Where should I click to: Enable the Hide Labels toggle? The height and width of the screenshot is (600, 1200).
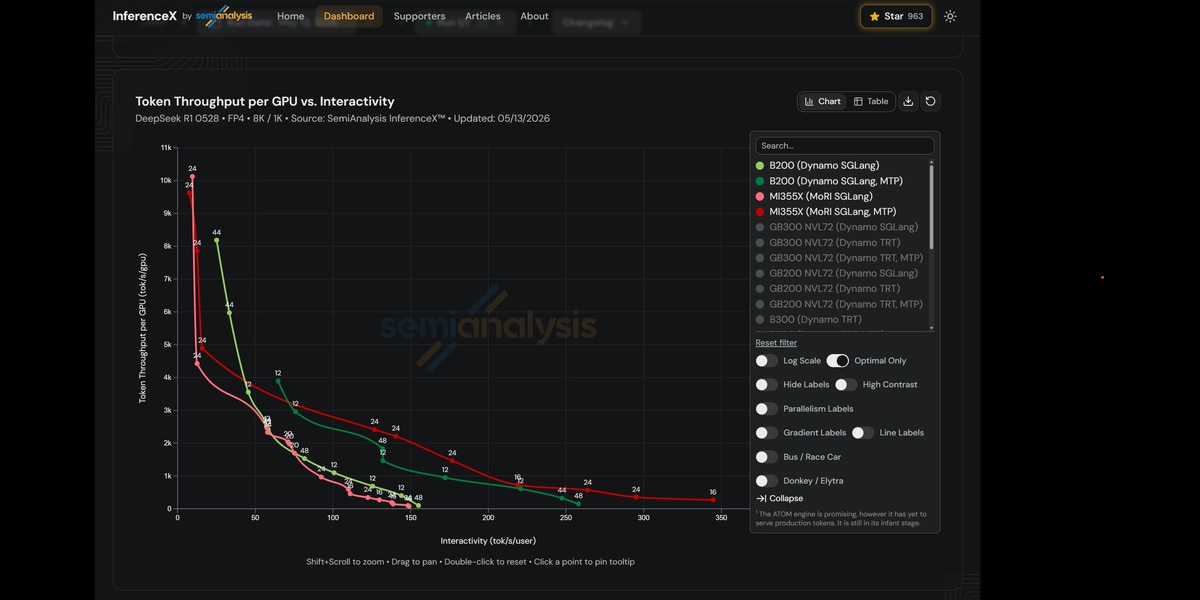tap(767, 385)
